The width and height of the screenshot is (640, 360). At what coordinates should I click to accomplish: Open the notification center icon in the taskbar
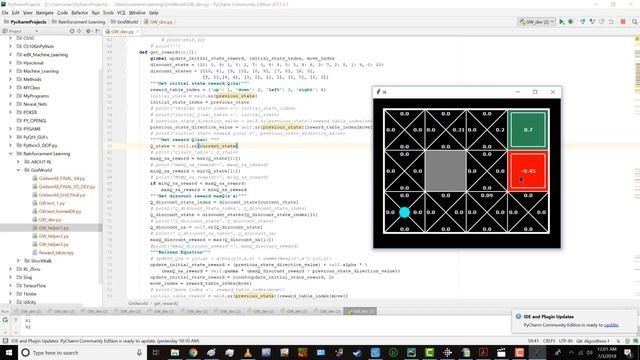point(629,353)
